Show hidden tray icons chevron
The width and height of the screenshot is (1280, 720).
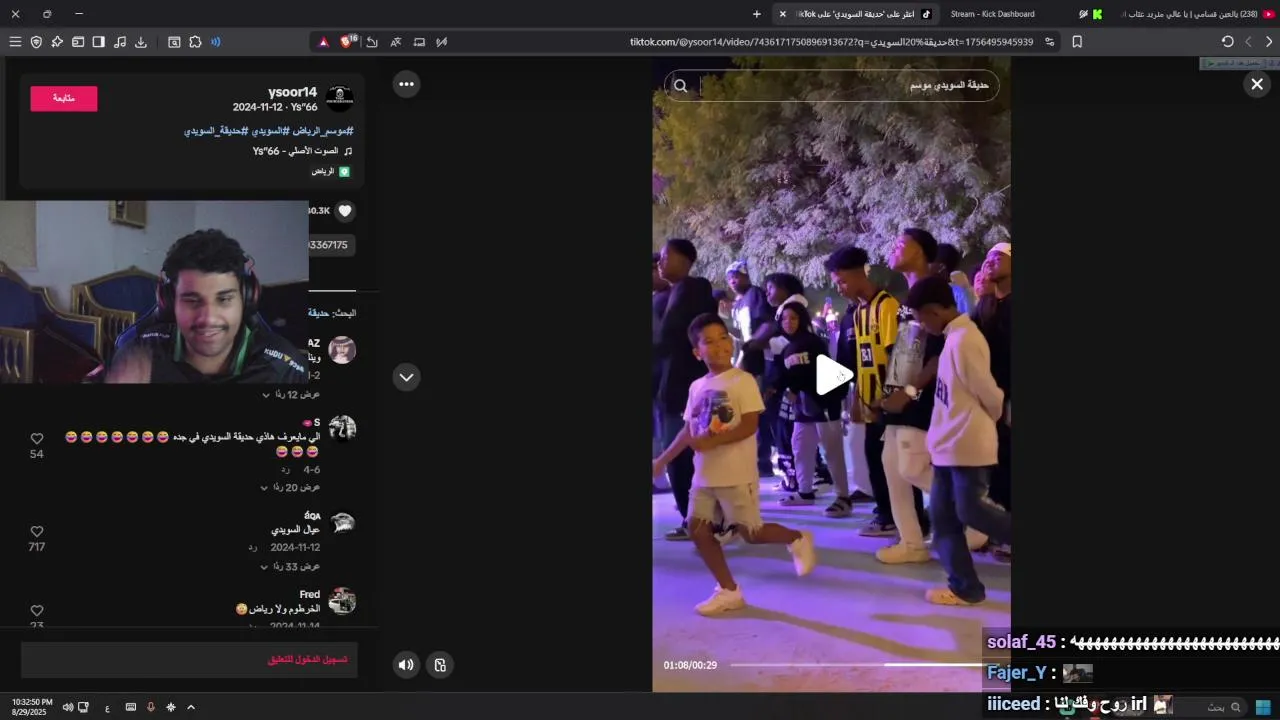[x=191, y=707]
